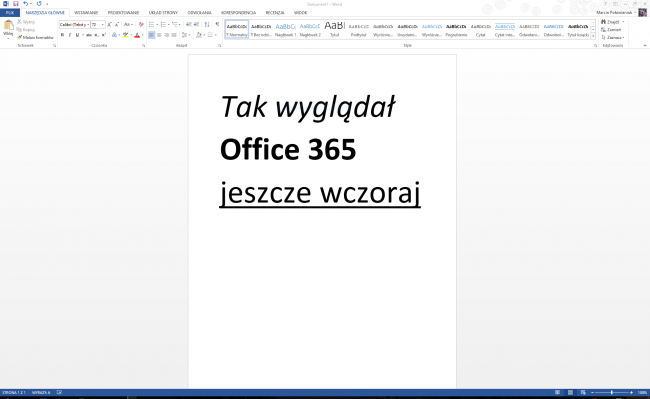
Task: Switch to the PROJEKTOWANIE tab
Action: point(124,13)
